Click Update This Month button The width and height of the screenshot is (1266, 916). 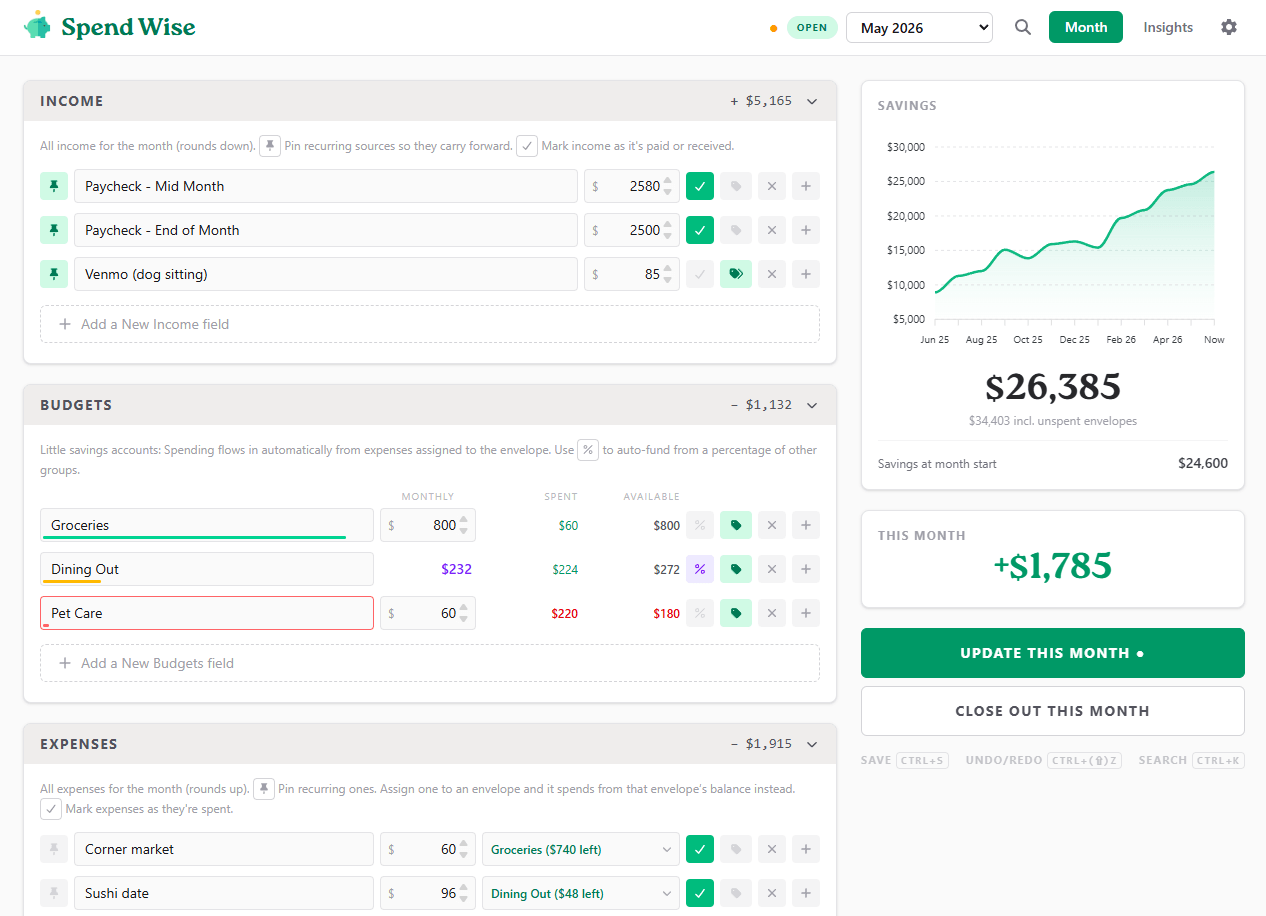(x=1053, y=653)
